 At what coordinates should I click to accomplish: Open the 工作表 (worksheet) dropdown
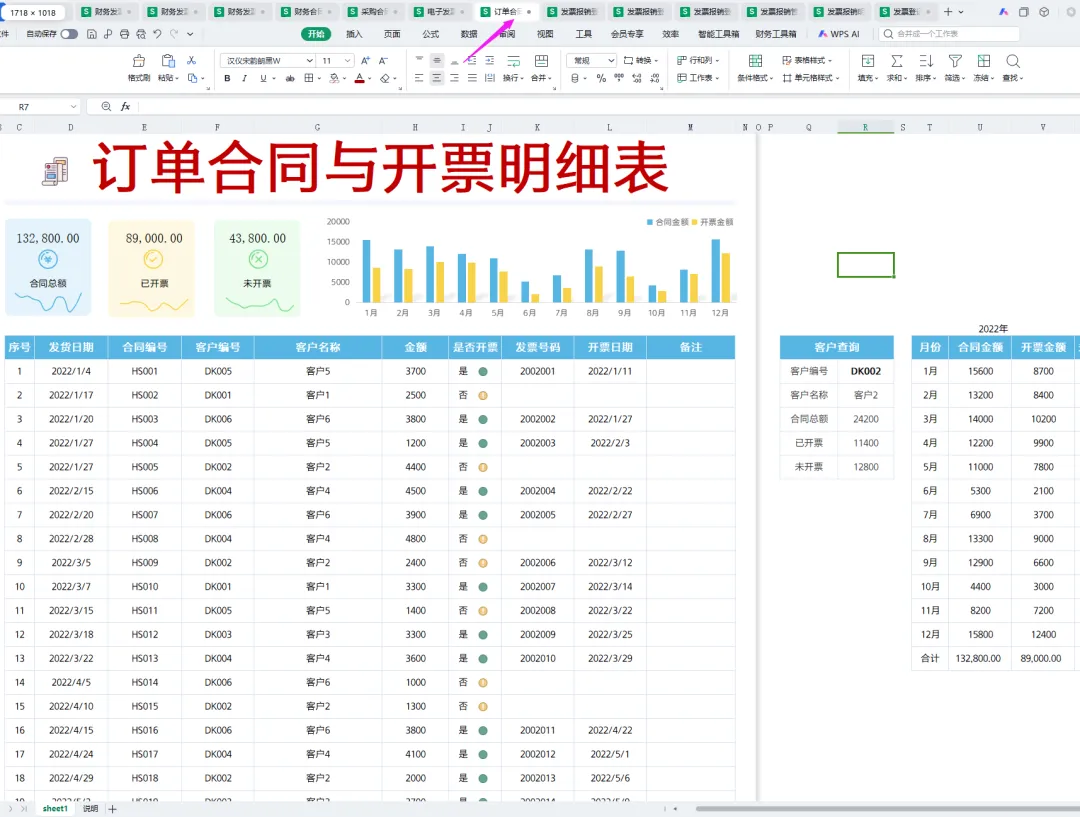click(698, 79)
